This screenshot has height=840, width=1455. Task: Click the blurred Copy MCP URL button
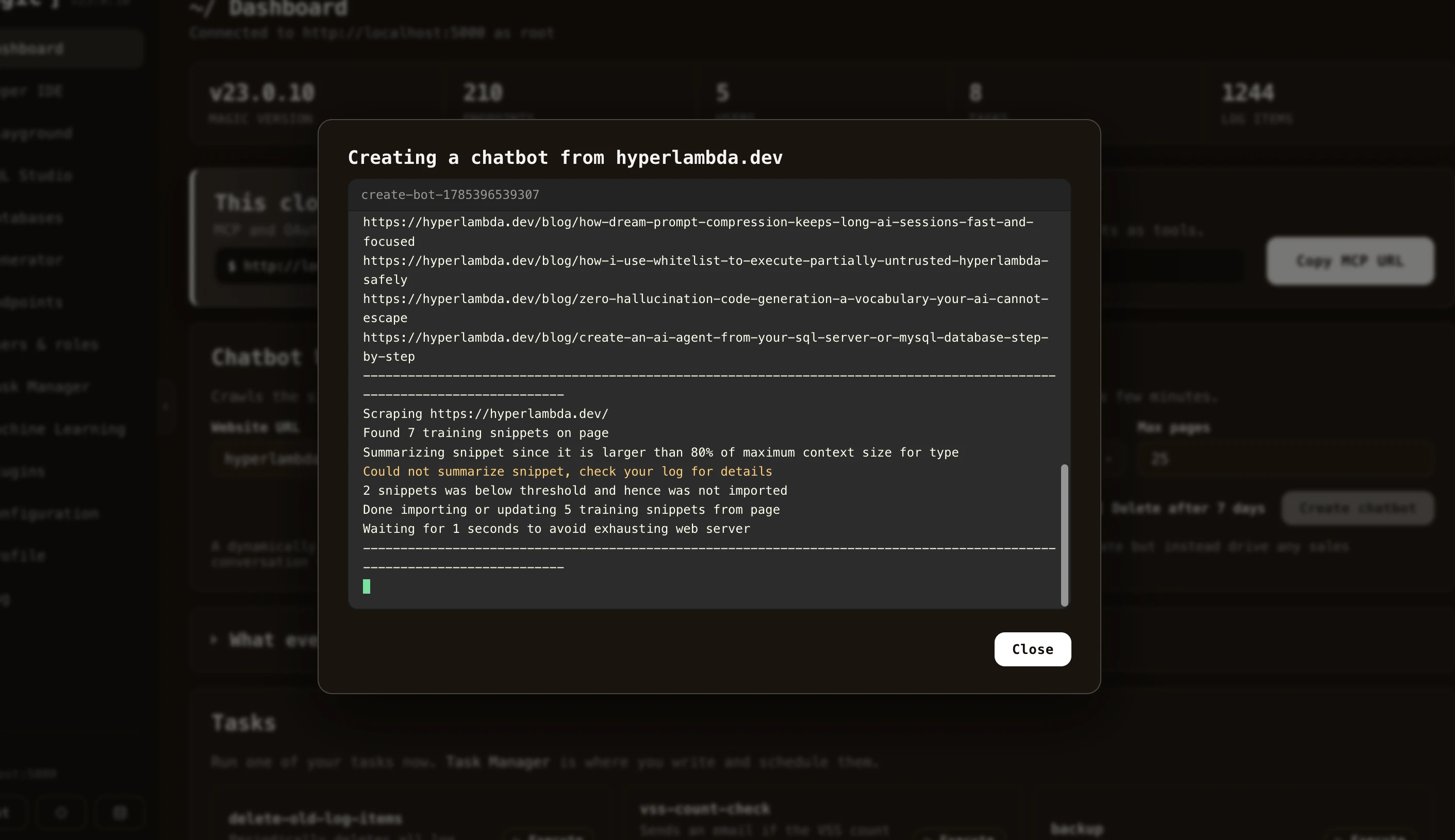pyautogui.click(x=1350, y=261)
